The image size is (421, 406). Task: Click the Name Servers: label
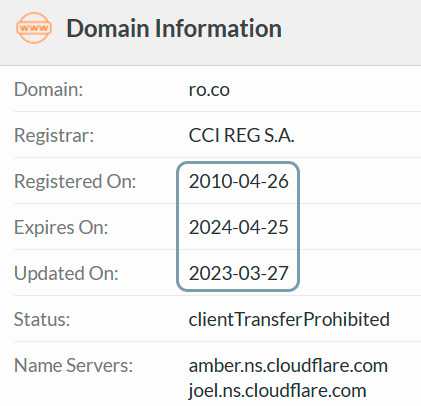[x=73, y=365]
